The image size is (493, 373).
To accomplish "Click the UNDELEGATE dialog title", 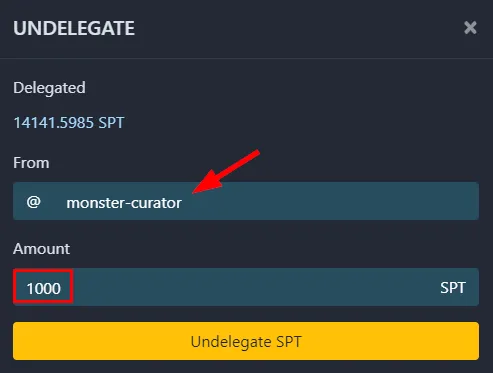I will coord(74,28).
